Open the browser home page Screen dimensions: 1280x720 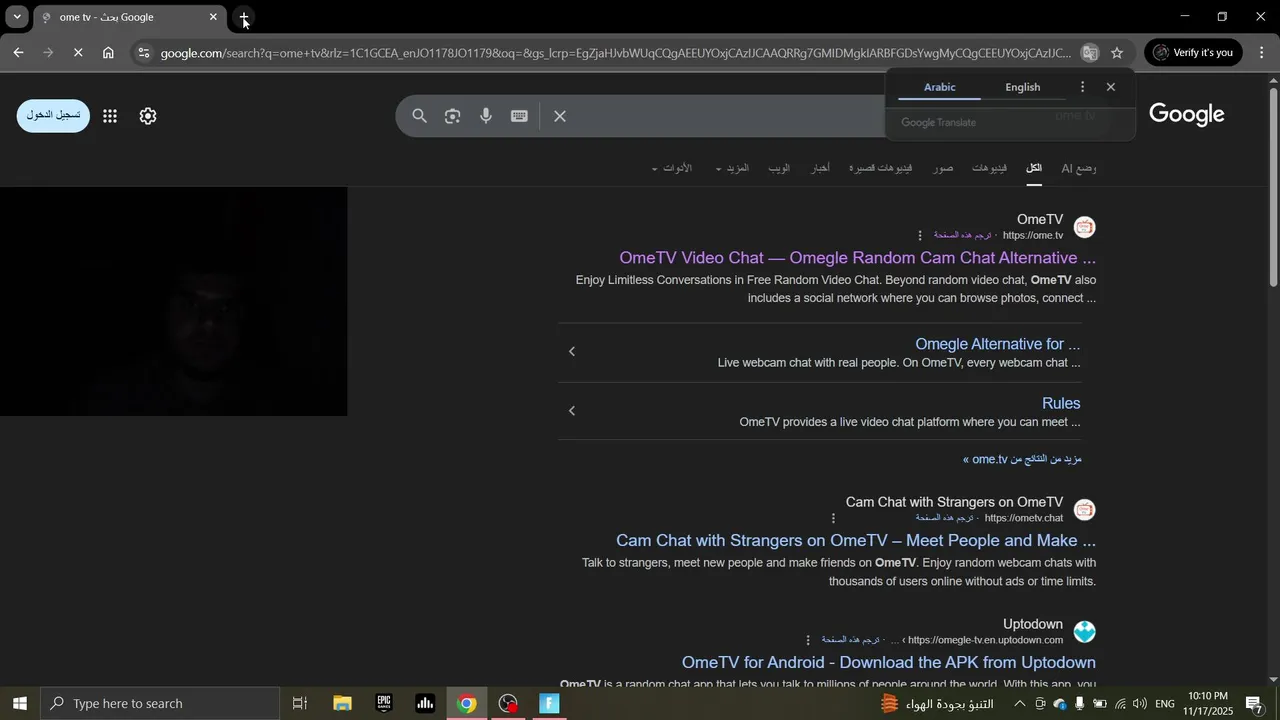[x=108, y=53]
